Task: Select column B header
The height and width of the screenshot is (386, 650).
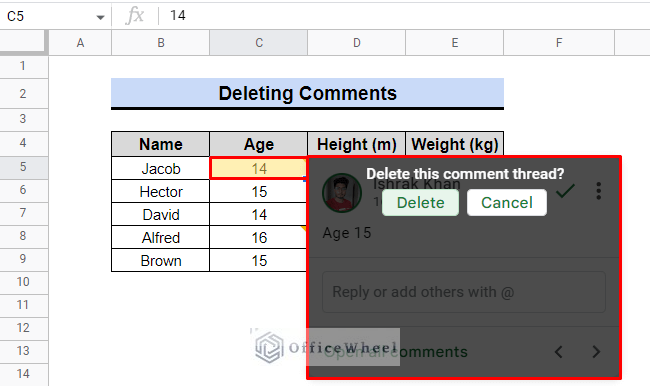Action: tap(160, 43)
